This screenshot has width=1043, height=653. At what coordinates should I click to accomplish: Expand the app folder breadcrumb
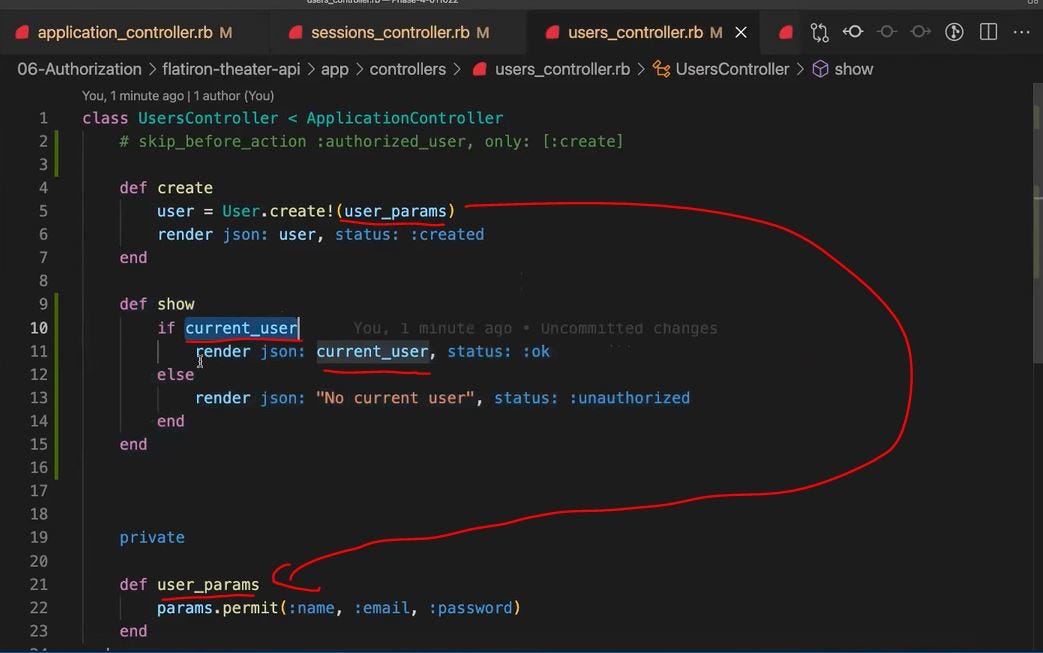[334, 69]
